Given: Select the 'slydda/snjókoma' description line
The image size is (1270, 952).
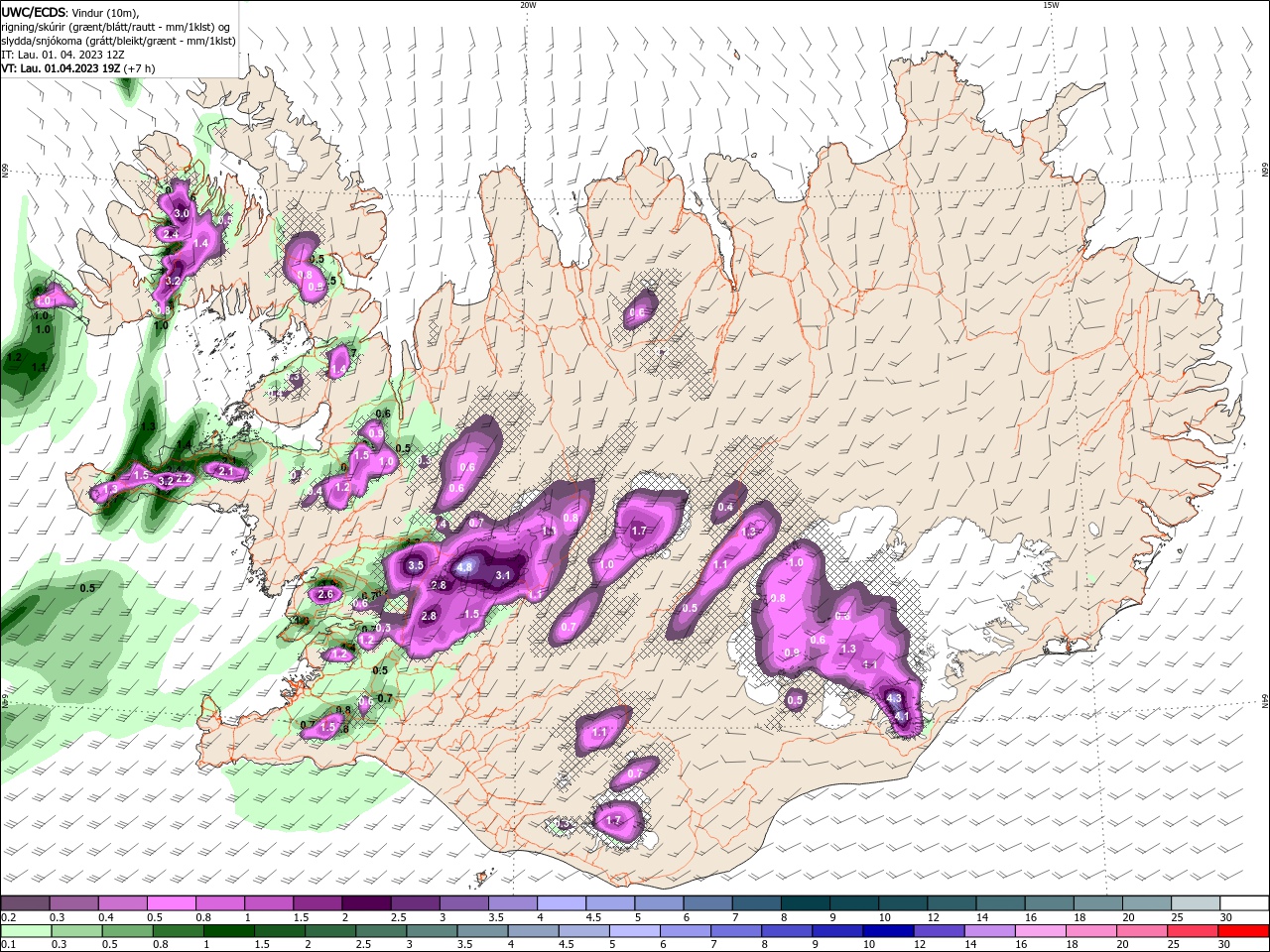Looking at the screenshot, I should pyautogui.click(x=118, y=41).
